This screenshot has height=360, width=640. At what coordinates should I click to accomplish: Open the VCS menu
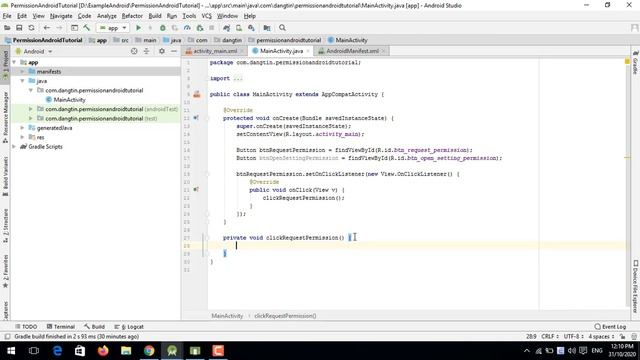click(x=207, y=16)
